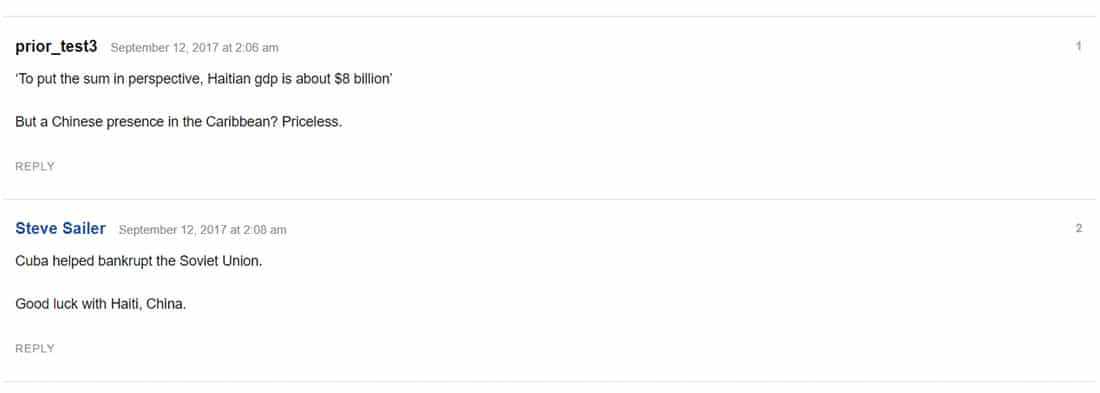The image size is (1100, 393).
Task: Click the 'Good luck with Haiti, China' line
Action: 101,305
